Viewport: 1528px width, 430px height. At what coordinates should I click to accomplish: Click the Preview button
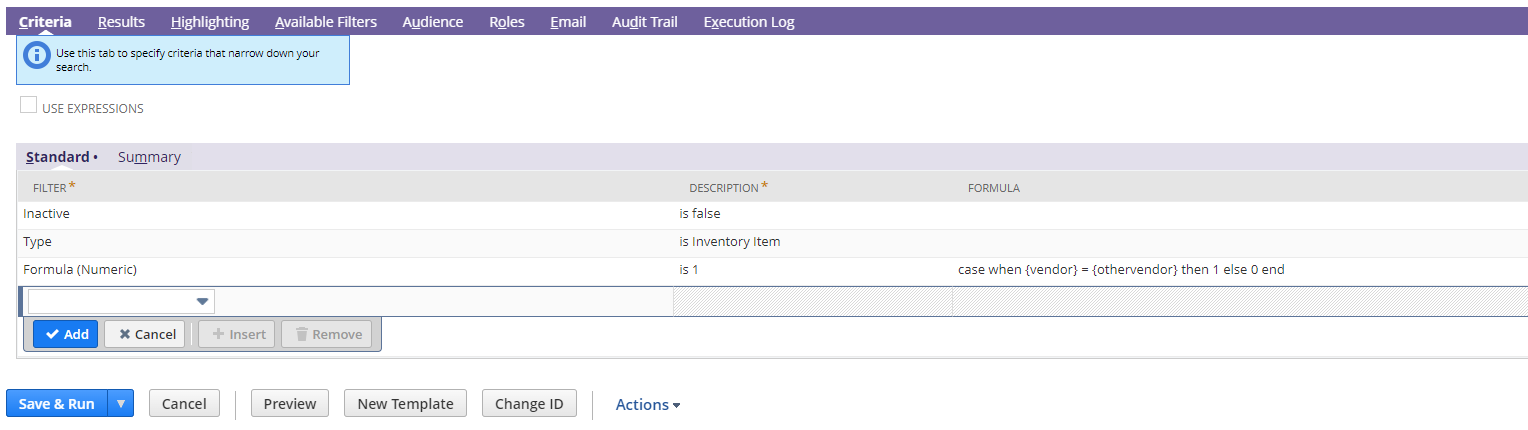point(290,404)
